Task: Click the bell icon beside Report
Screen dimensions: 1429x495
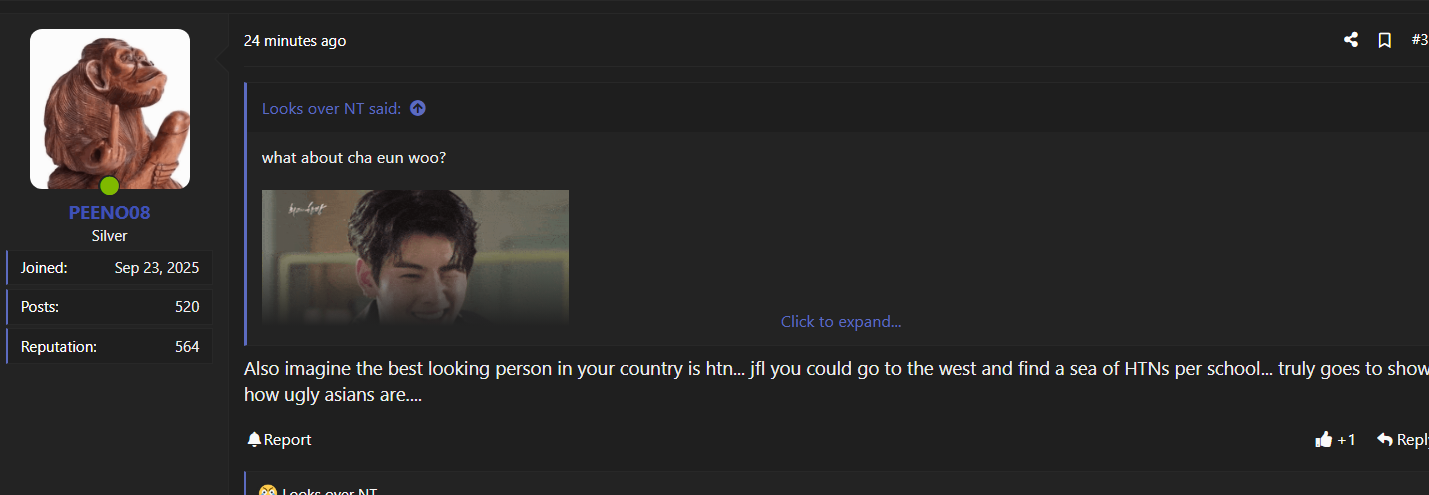Action: tap(254, 439)
